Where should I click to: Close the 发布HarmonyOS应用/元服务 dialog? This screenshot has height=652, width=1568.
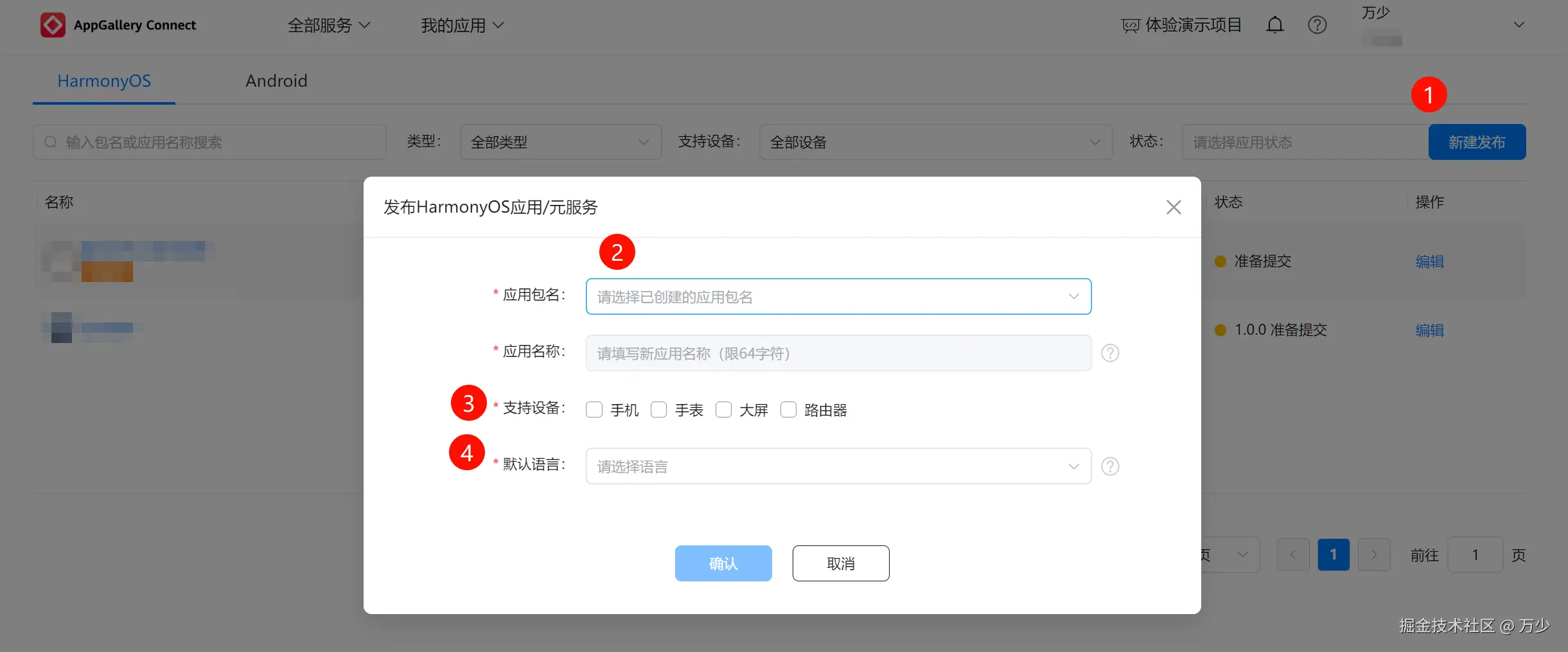tap(1174, 207)
